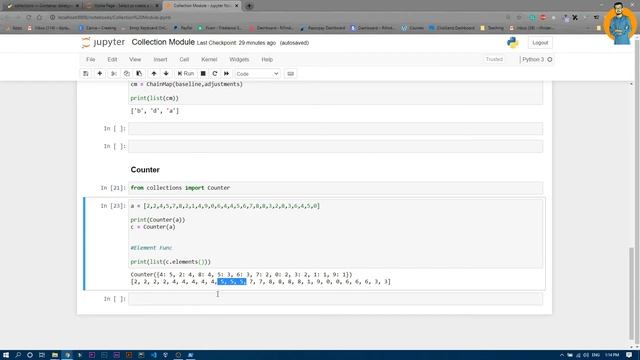Click the Python 3 kernel name
Viewport: 640px width, 360px height.
point(533,59)
